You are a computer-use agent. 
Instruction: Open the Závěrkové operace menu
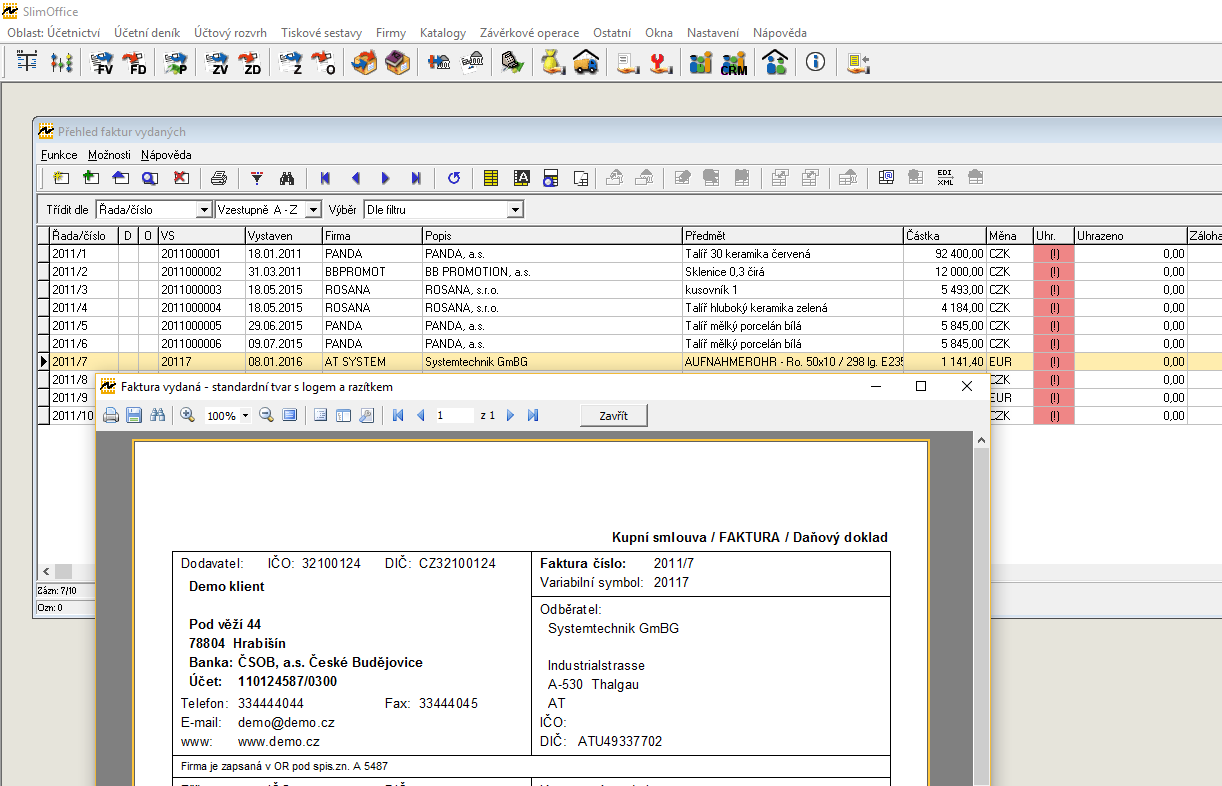point(529,33)
